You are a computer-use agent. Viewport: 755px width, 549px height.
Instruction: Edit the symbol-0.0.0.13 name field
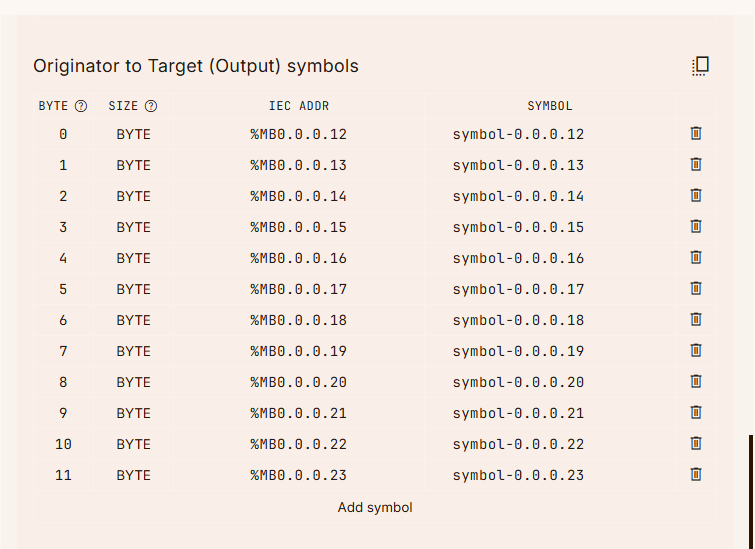518,165
